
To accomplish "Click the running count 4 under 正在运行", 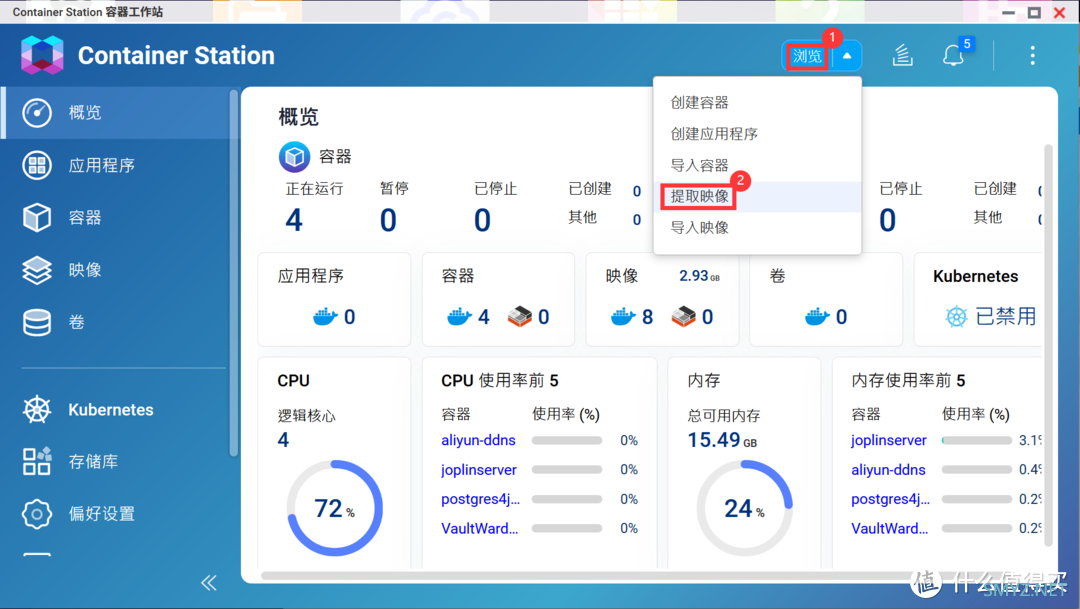I will 294,220.
